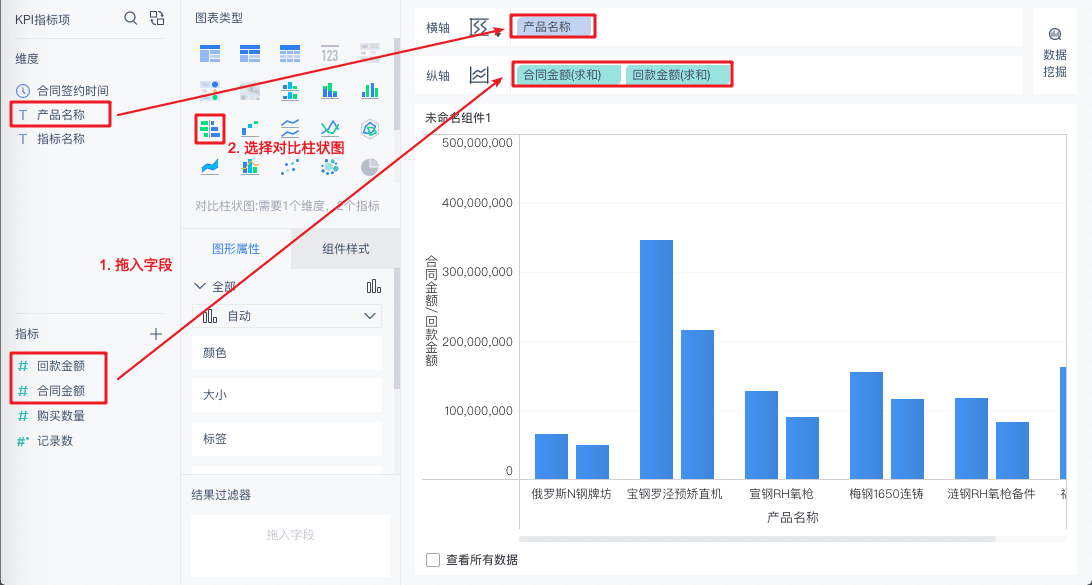Select the partitioned line chart type
Screen dimensions: 1092x585
point(290,129)
